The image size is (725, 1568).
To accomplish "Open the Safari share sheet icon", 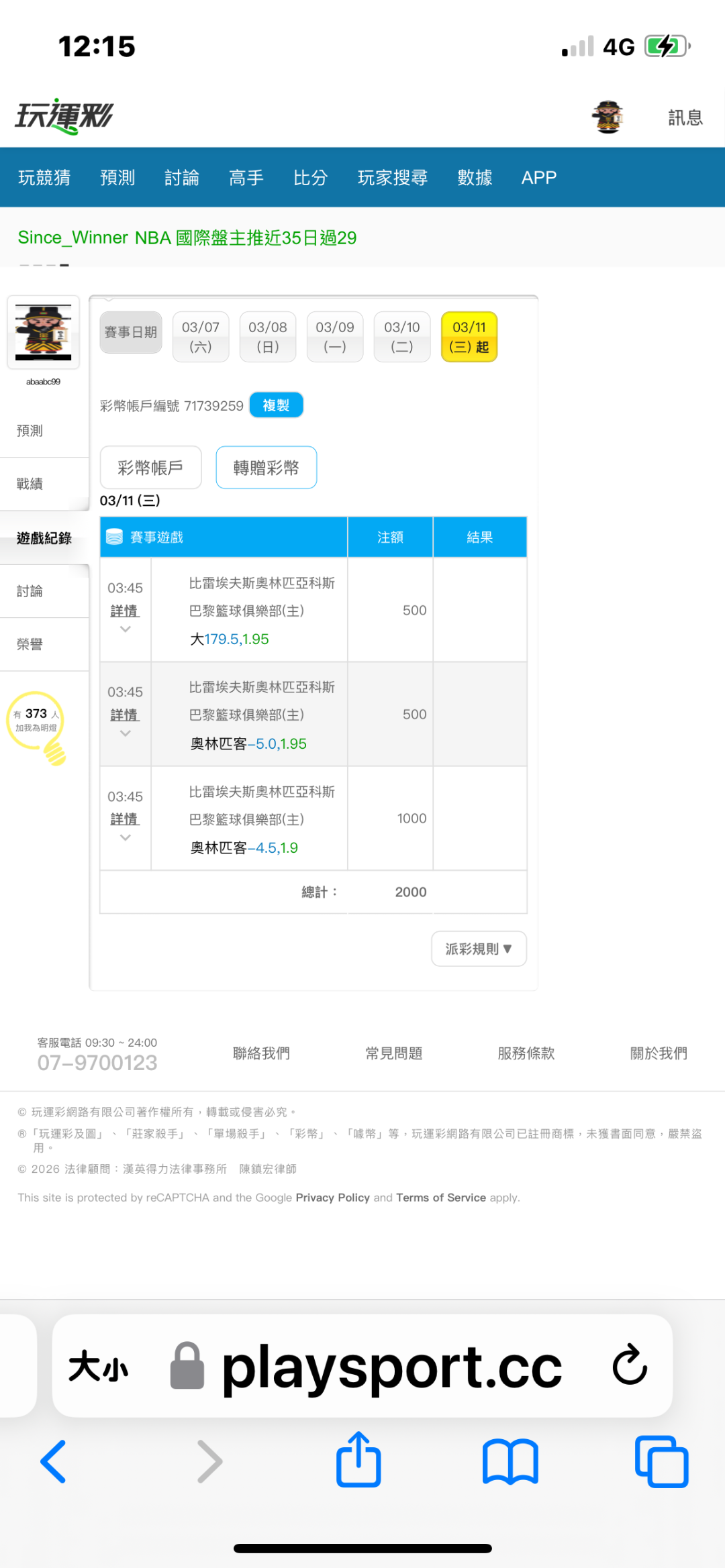I will 358,1460.
